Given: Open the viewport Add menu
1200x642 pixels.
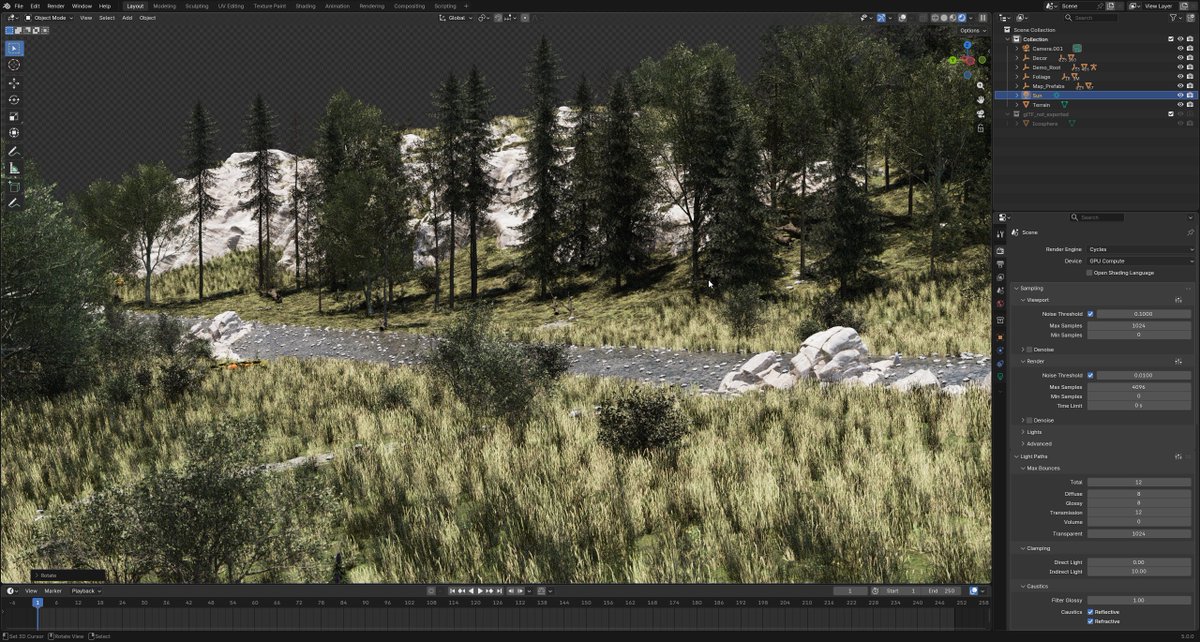Looking at the screenshot, I should point(127,18).
